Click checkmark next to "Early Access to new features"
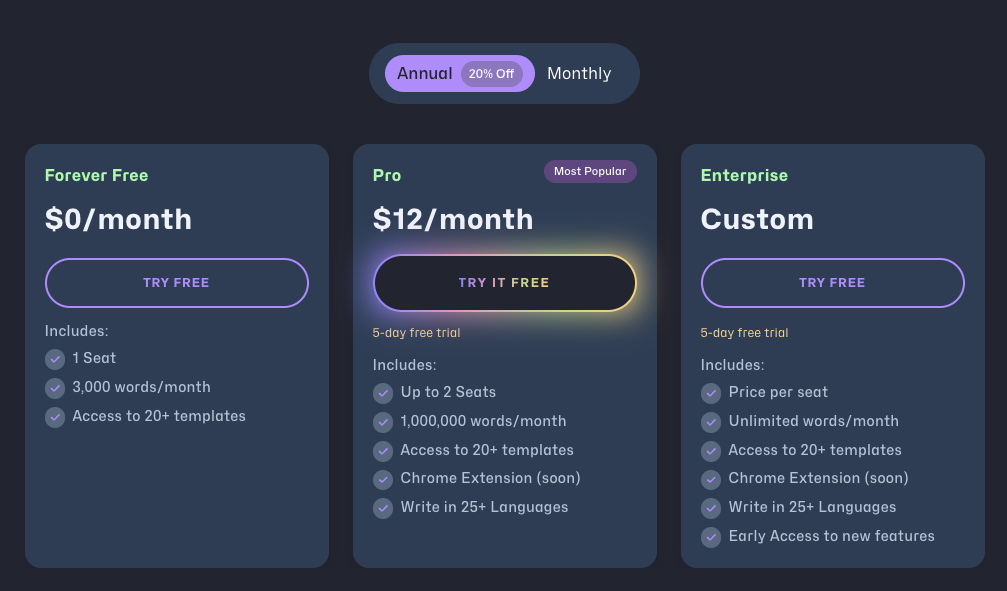Image resolution: width=1007 pixels, height=591 pixels. point(711,537)
